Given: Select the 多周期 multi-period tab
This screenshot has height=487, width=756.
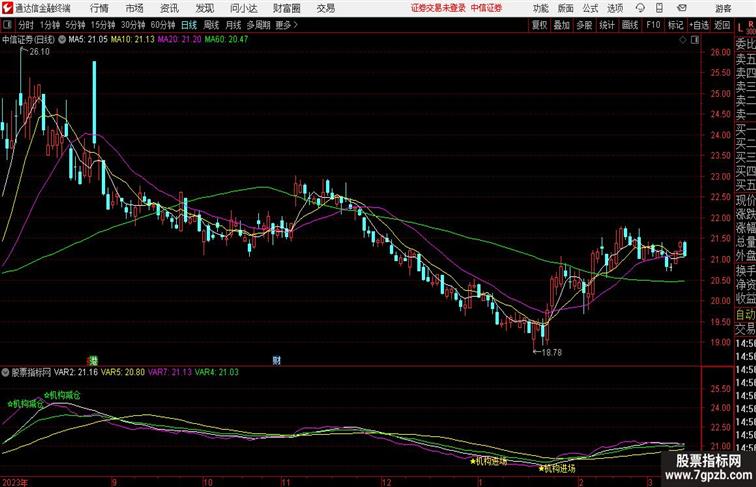Looking at the screenshot, I should pos(259,25).
